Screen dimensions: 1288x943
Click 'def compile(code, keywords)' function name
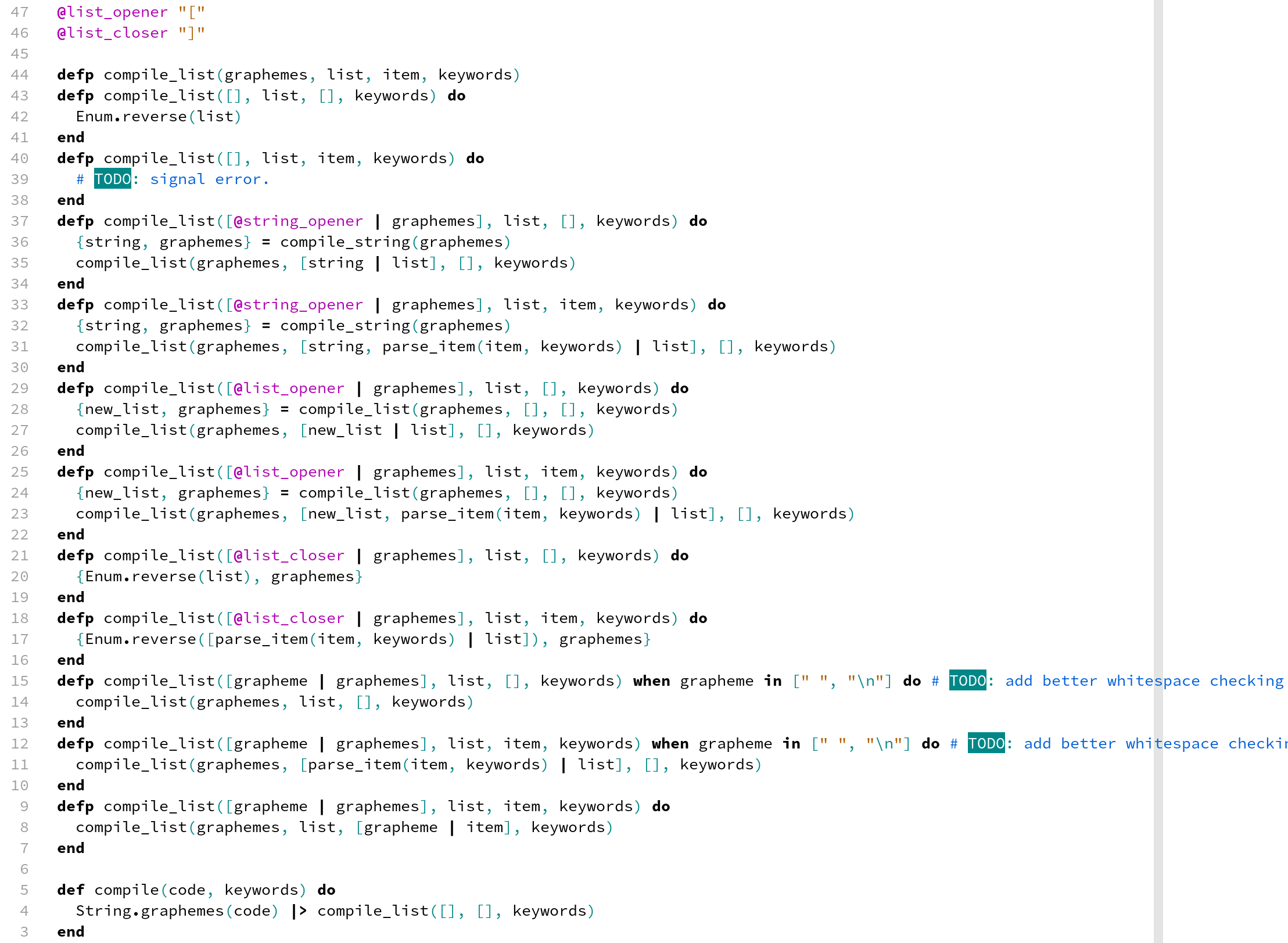click(x=126, y=890)
